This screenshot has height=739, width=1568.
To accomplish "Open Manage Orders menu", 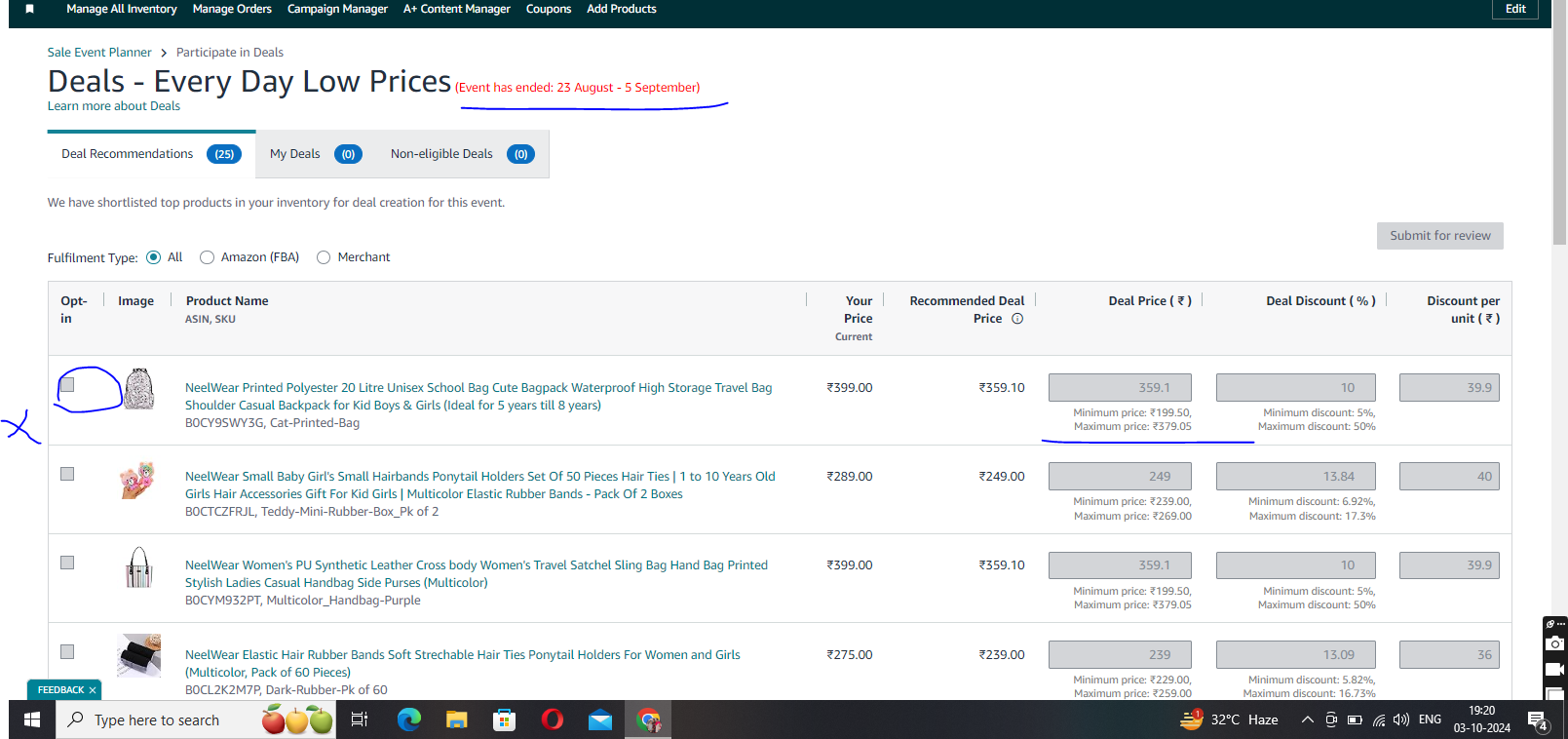I will pos(232,9).
